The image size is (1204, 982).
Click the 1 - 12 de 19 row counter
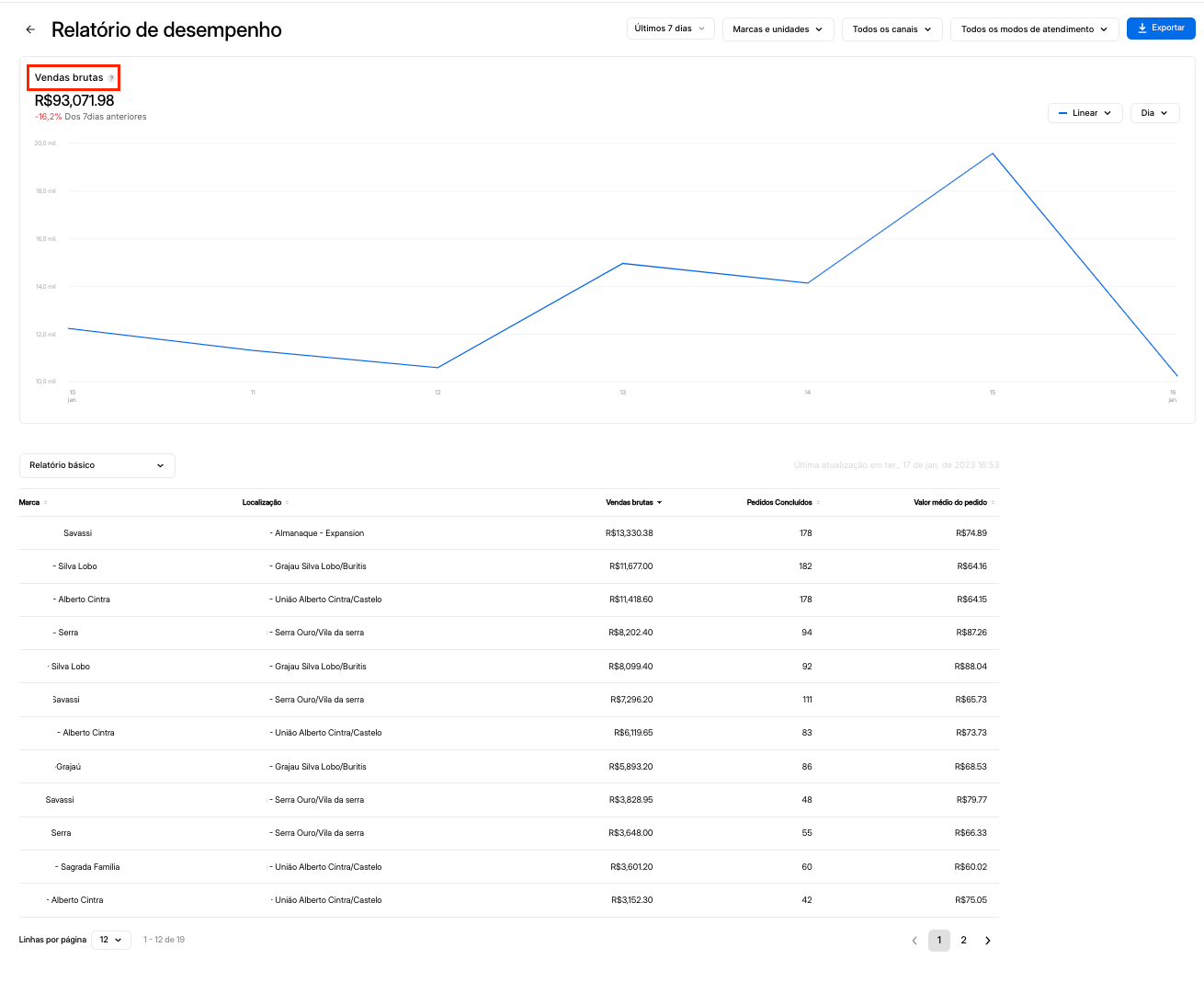pyautogui.click(x=164, y=940)
